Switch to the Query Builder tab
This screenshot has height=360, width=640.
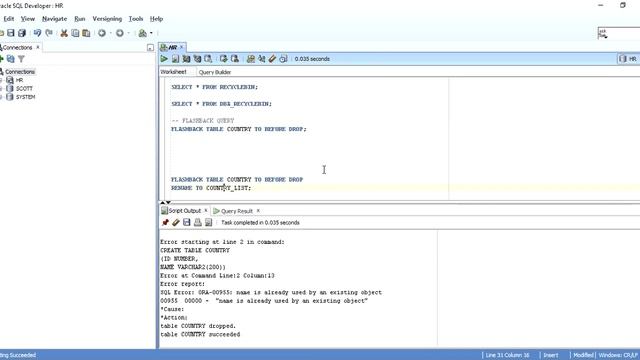point(215,72)
